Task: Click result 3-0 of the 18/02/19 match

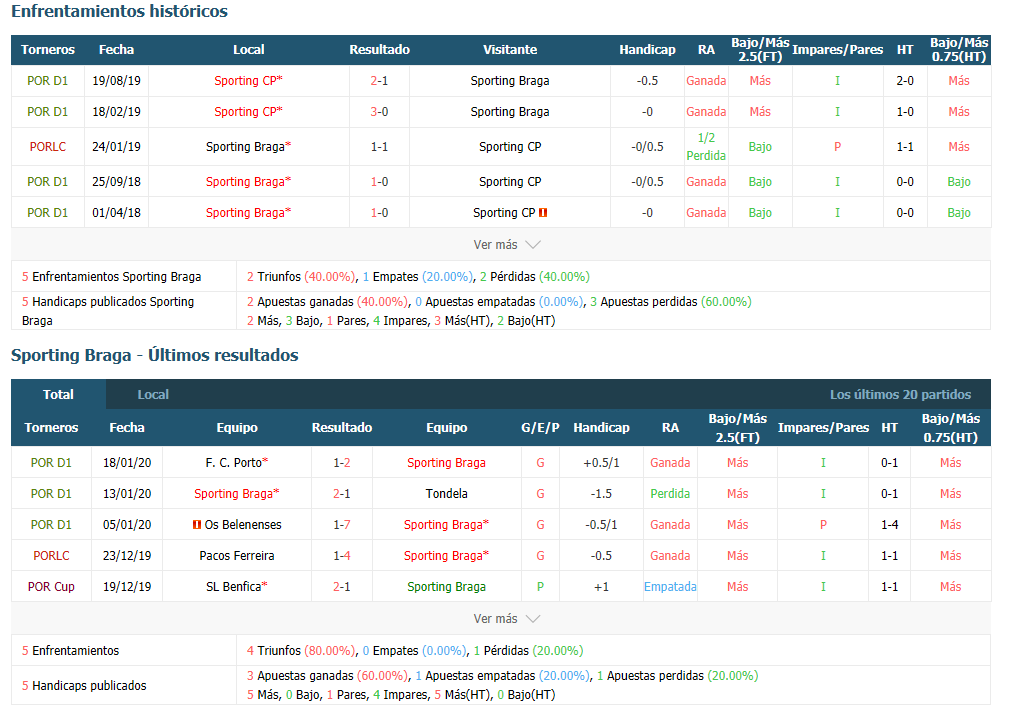Action: coord(380,112)
